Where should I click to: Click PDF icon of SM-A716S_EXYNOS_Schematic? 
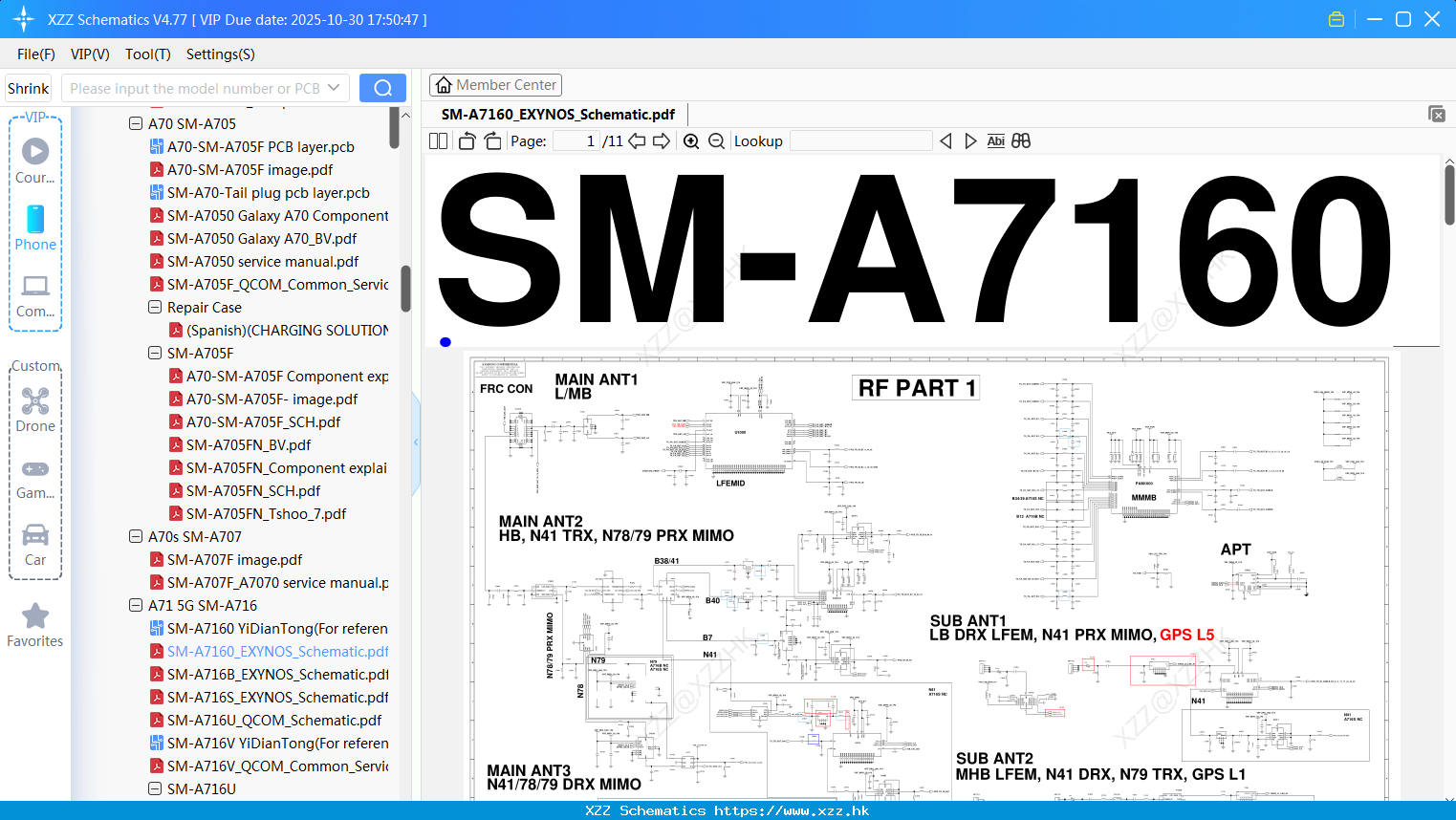(157, 698)
